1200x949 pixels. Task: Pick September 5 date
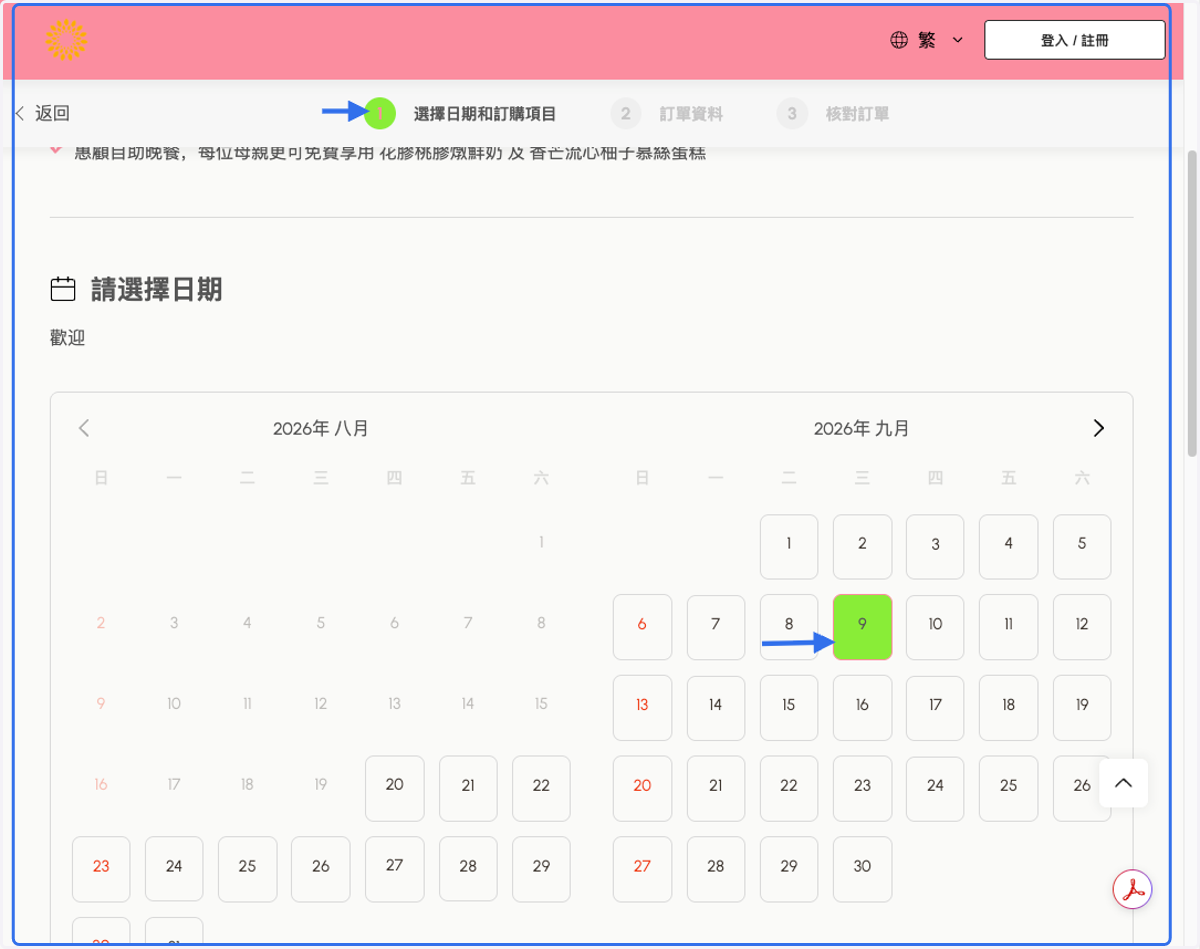(x=1082, y=546)
